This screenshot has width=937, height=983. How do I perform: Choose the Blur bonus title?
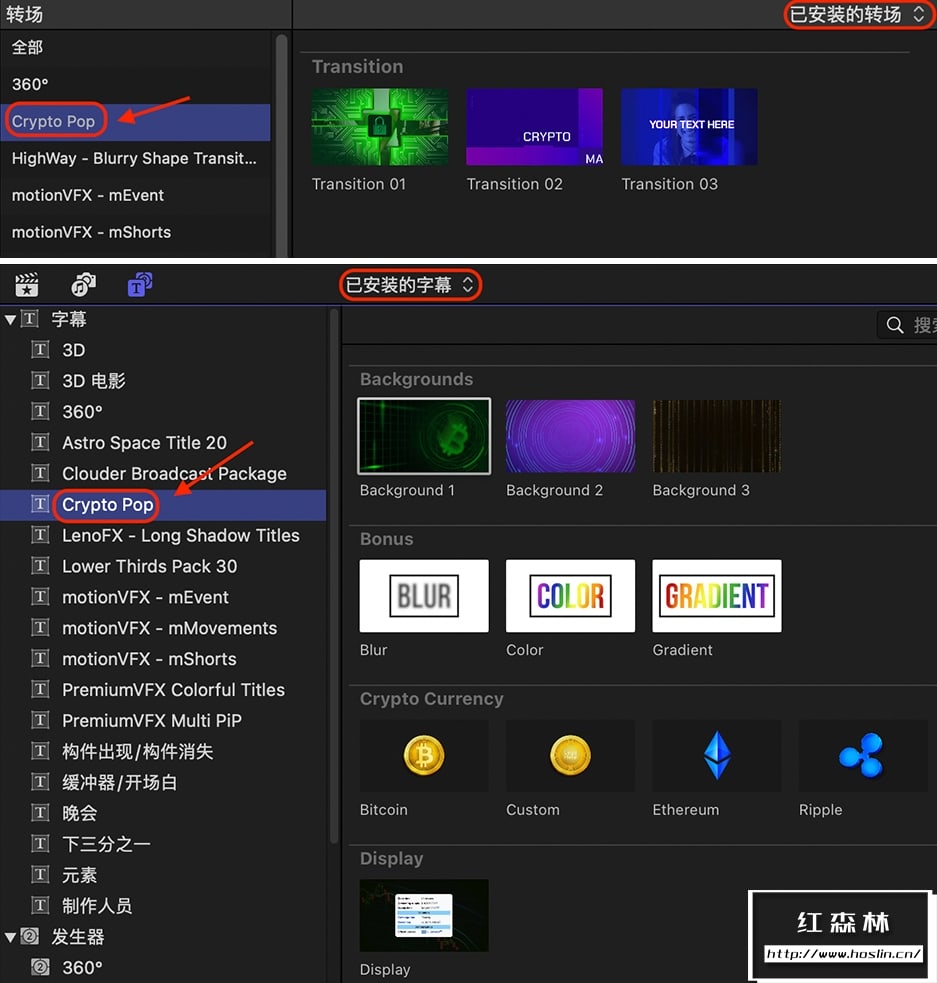(424, 596)
